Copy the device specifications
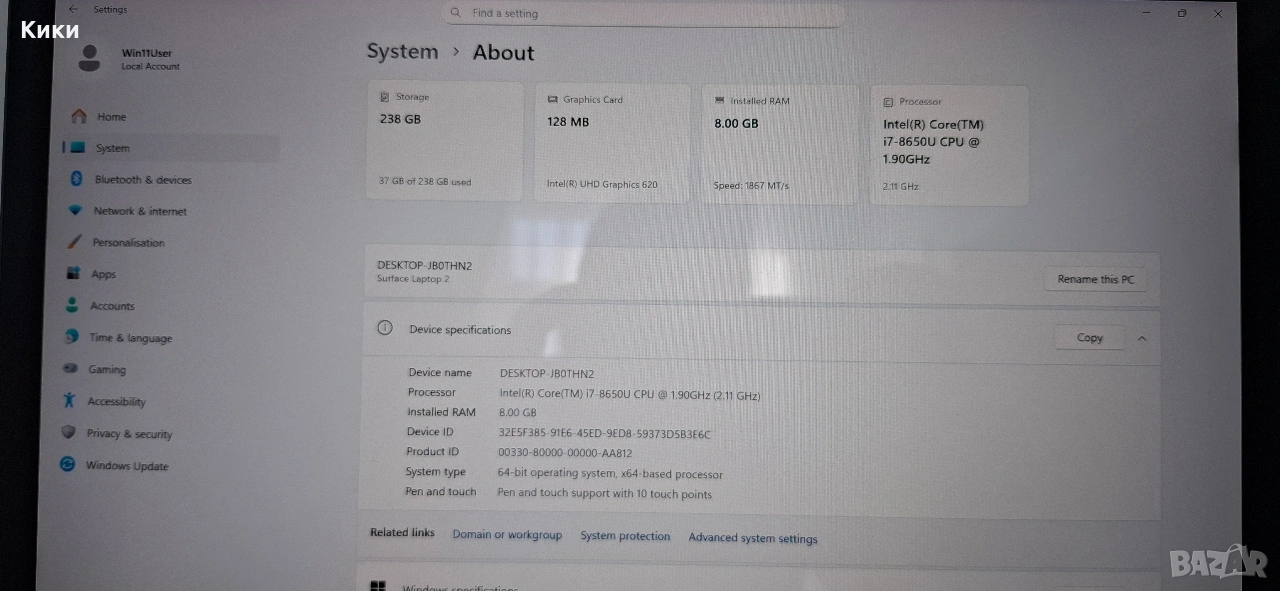The height and width of the screenshot is (591, 1280). [1089, 338]
